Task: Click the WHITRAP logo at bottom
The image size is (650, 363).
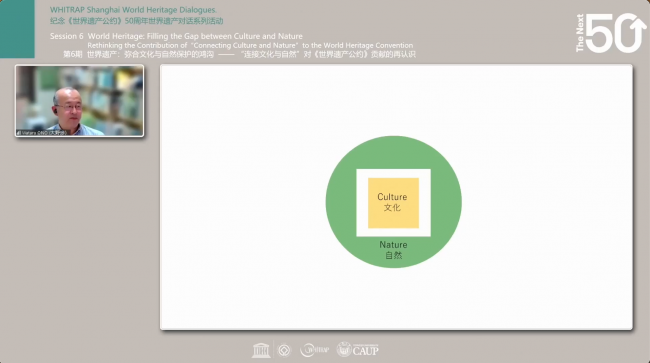Action: pos(314,350)
